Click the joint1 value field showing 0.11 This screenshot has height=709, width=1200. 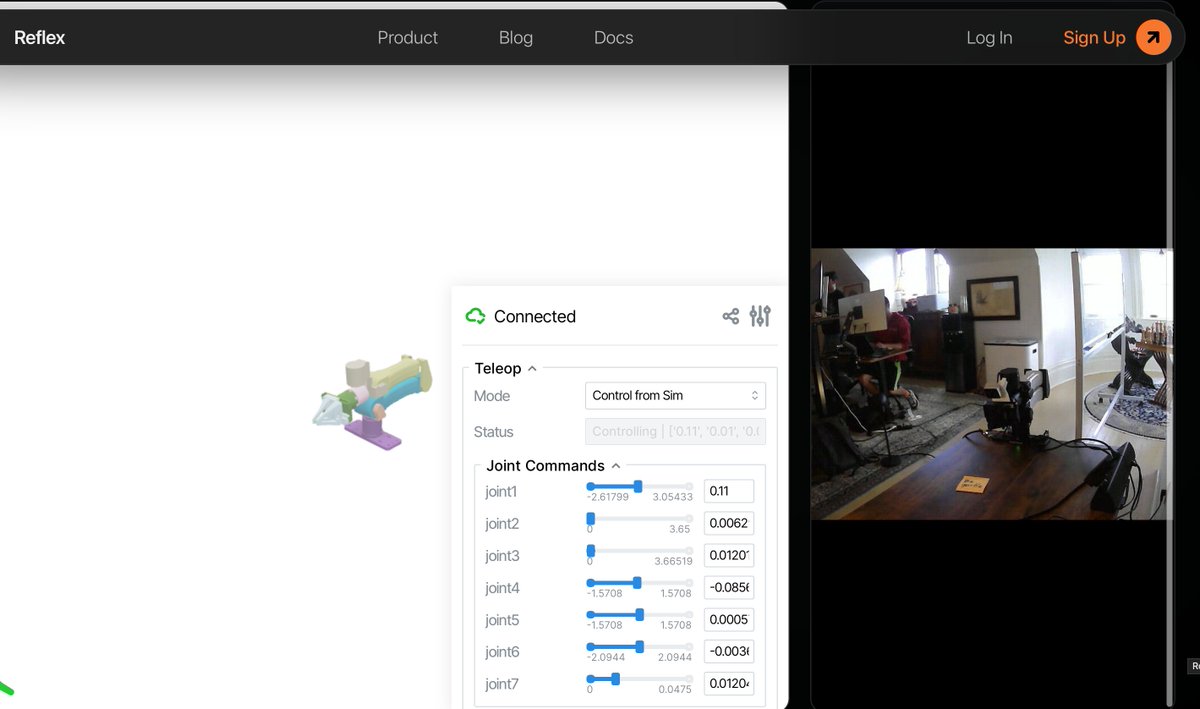[x=729, y=491]
